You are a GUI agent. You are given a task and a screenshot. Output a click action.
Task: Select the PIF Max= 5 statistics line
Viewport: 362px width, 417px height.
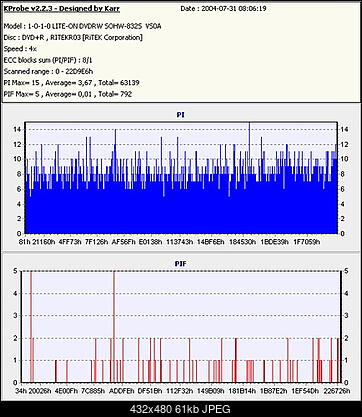click(68, 94)
